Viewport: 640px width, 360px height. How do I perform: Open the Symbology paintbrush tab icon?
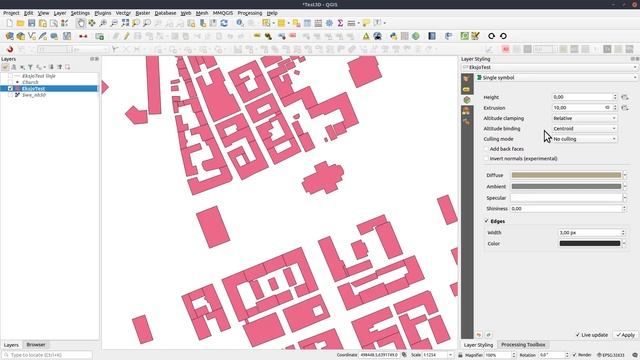[467, 78]
